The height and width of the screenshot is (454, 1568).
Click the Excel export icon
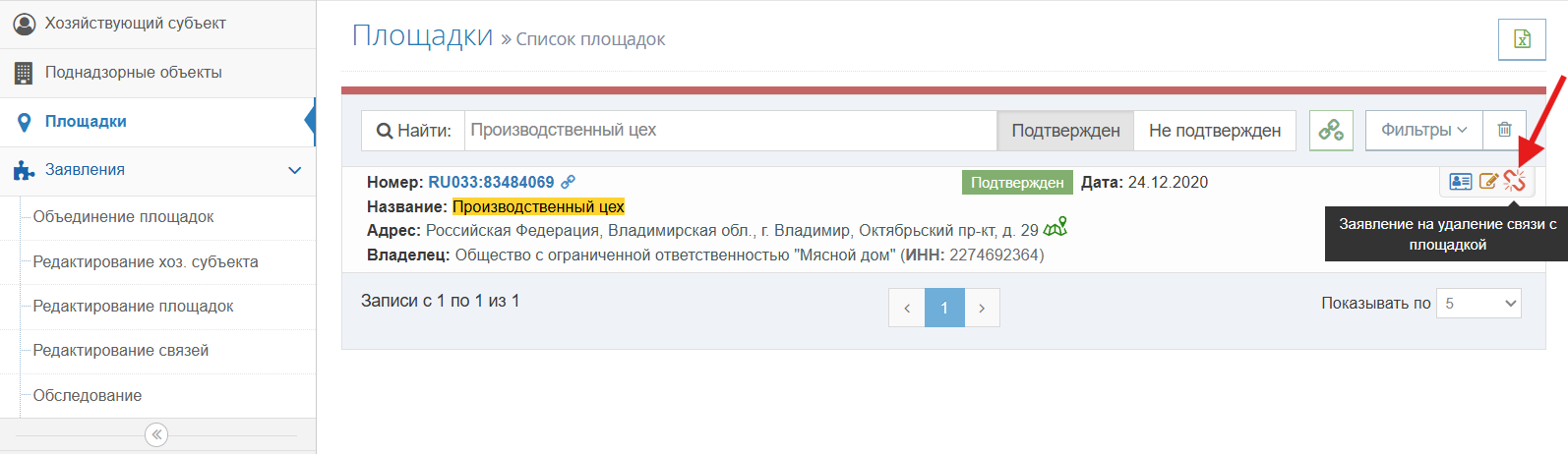1522,40
